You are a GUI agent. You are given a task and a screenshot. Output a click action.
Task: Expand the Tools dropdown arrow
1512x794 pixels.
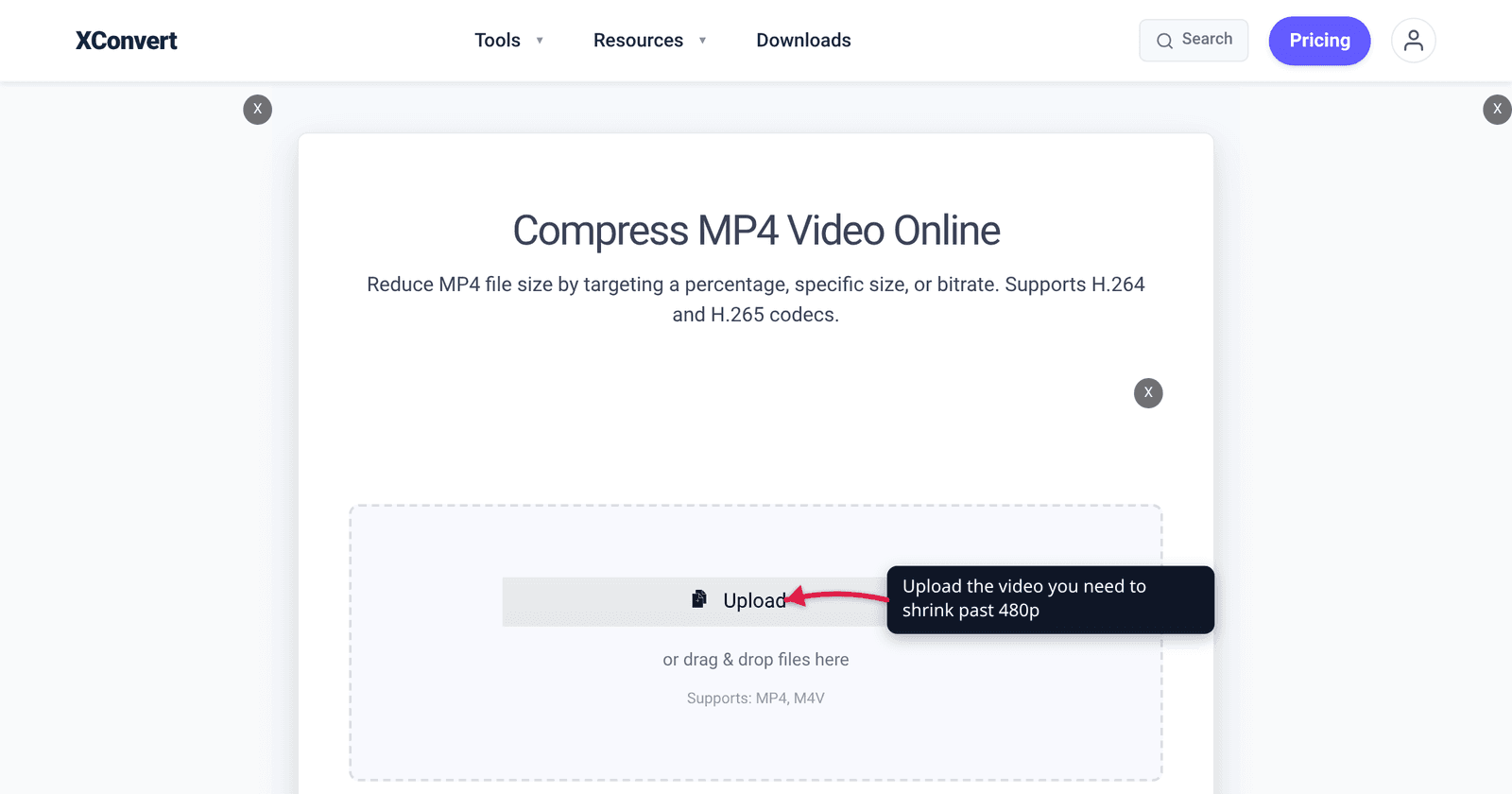click(x=540, y=41)
